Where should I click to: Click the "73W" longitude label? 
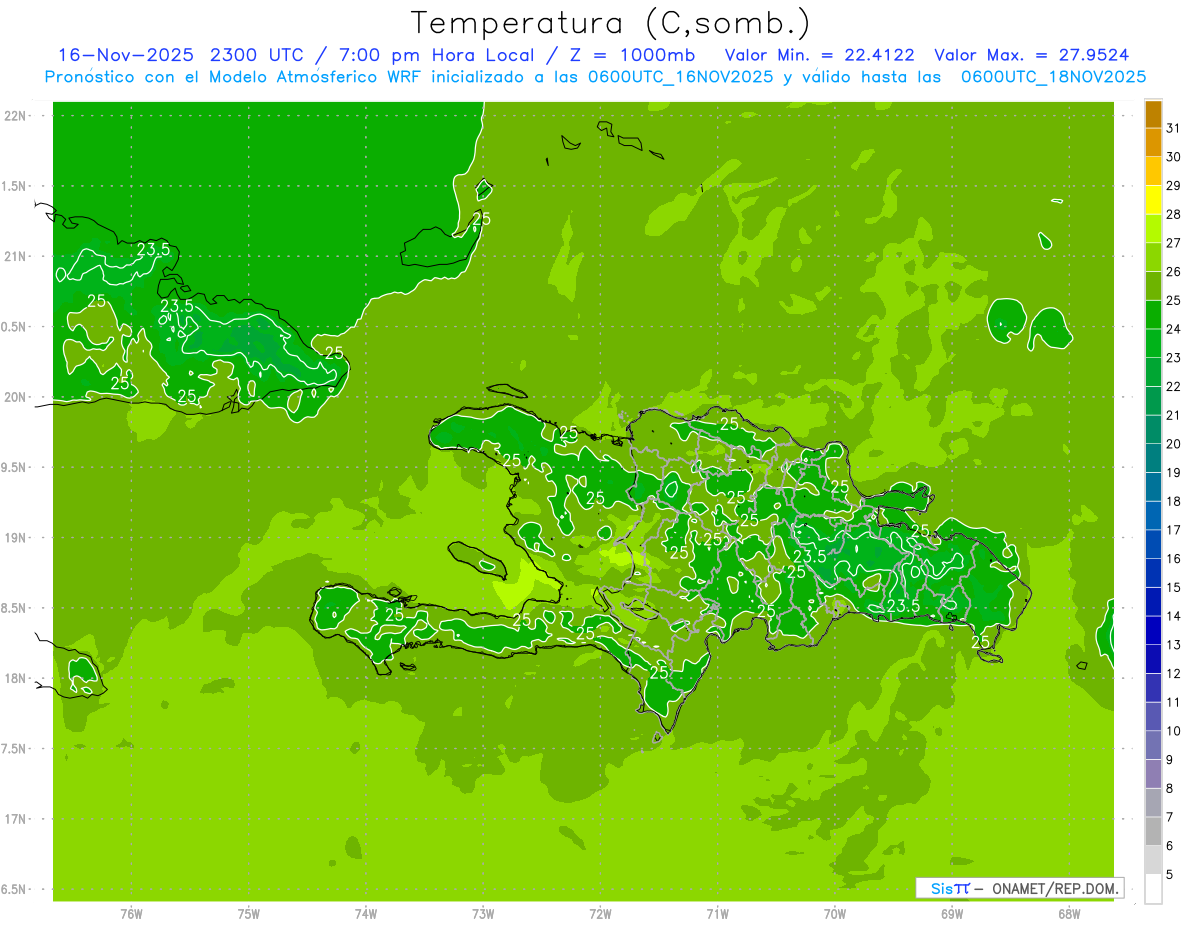(x=482, y=914)
